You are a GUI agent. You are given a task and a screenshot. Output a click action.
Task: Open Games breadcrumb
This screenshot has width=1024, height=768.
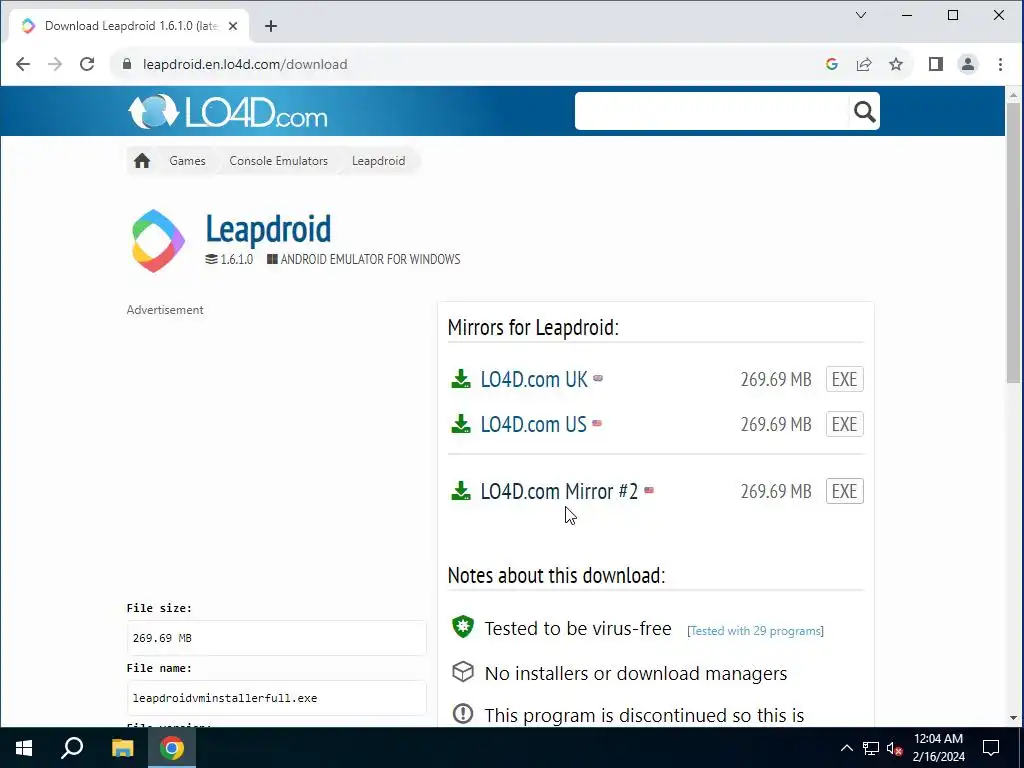pos(187,161)
